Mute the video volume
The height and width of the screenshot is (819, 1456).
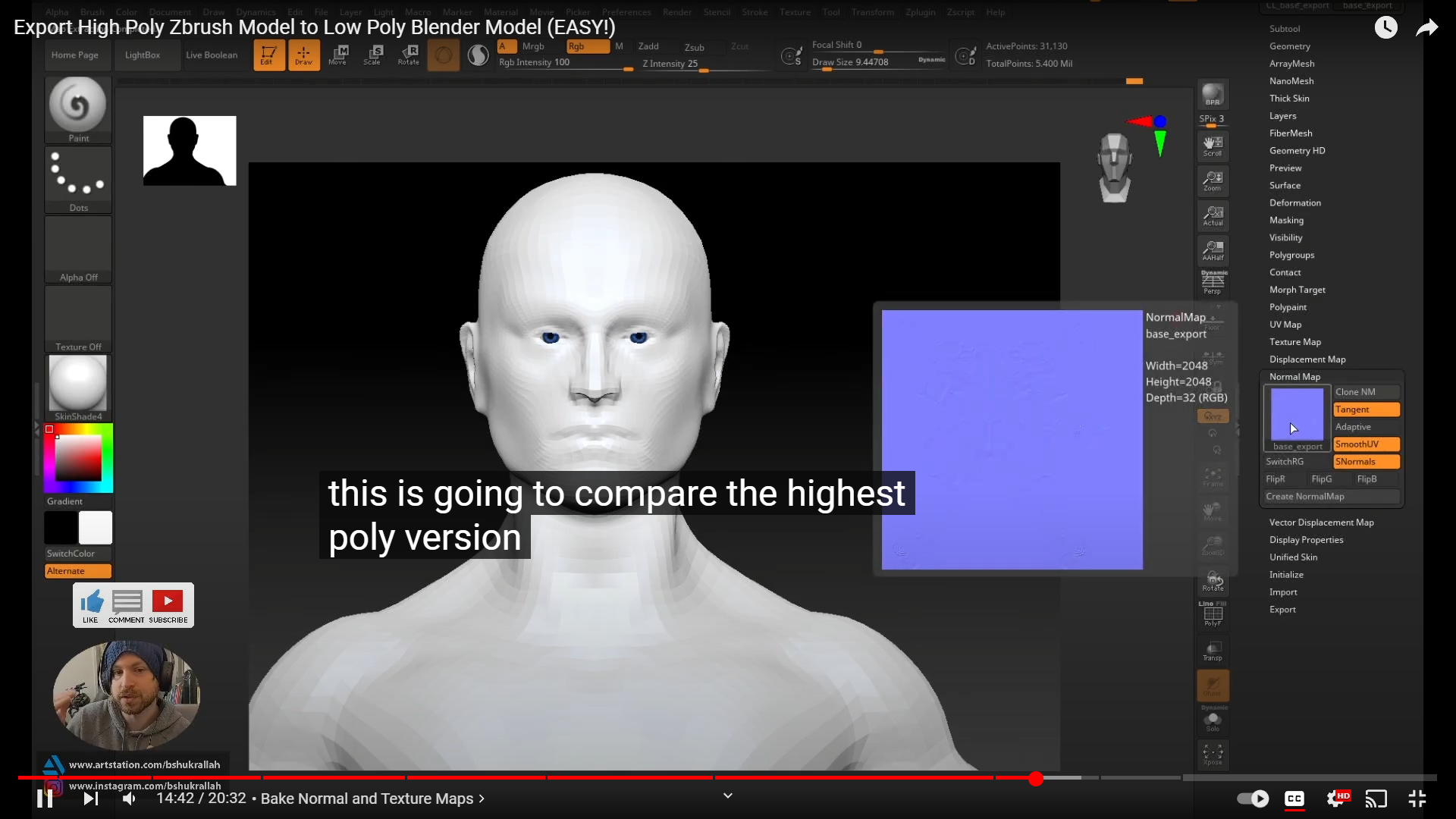[x=130, y=799]
